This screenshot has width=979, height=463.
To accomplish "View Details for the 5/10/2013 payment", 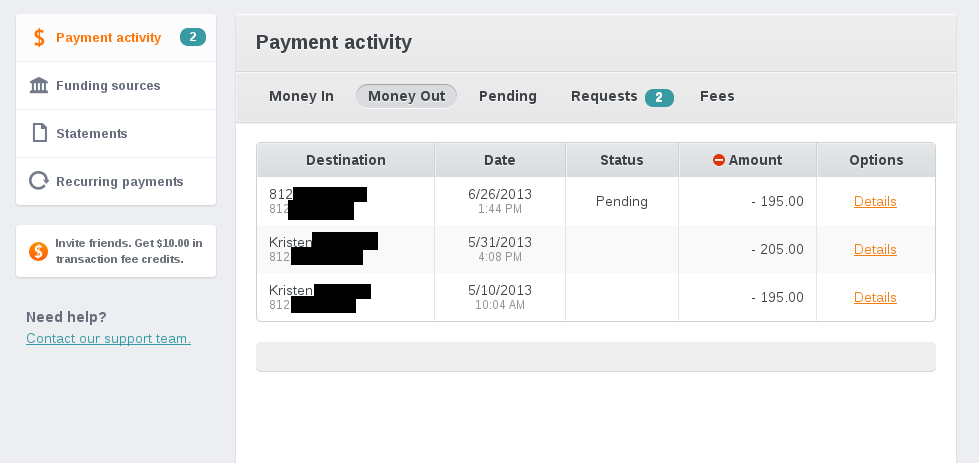I will tap(875, 298).
